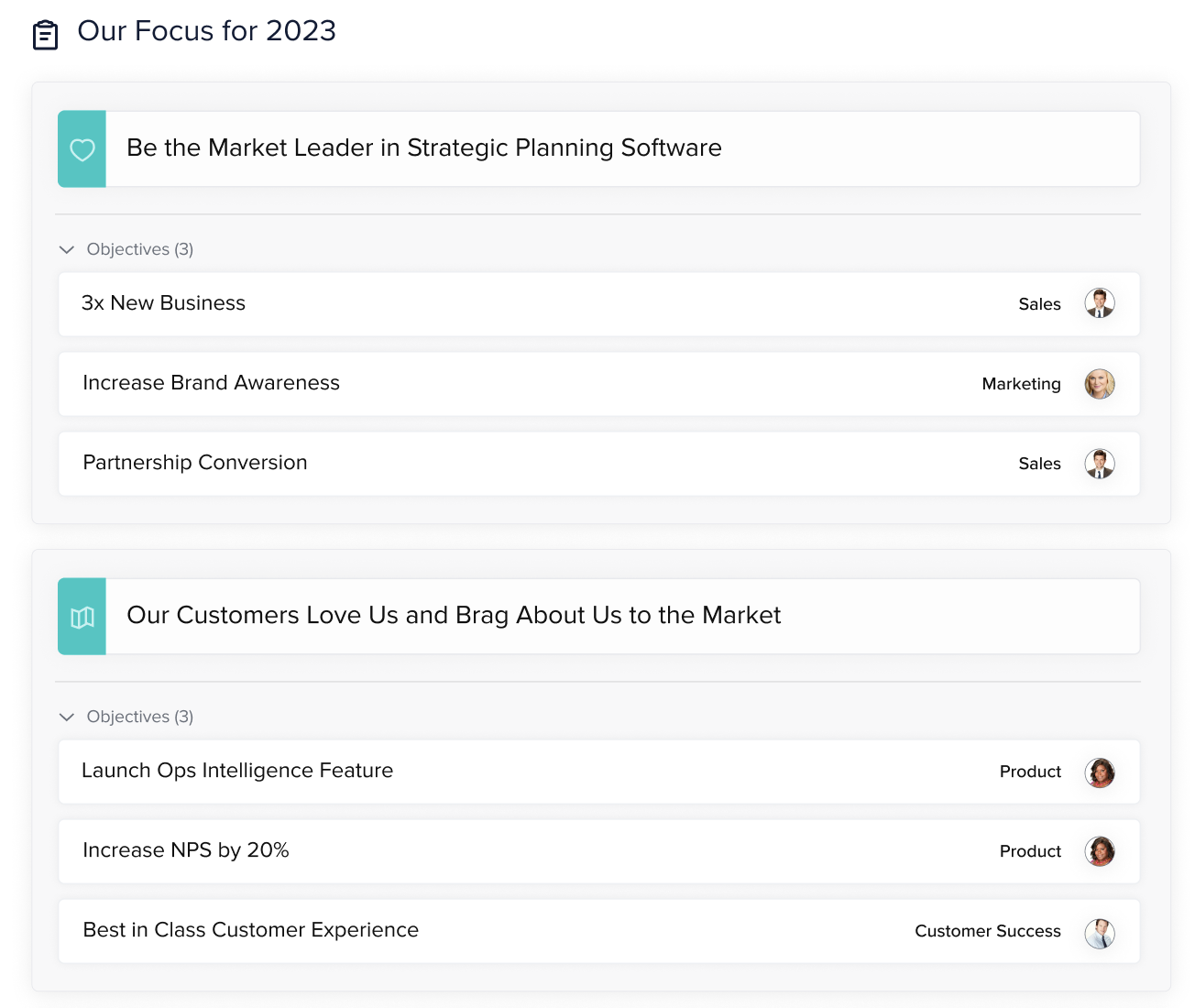Viewport: 1195px width, 1008px height.
Task: Click the owner avatar on Launch Ops Intelligence Feature
Action: [1099, 772]
